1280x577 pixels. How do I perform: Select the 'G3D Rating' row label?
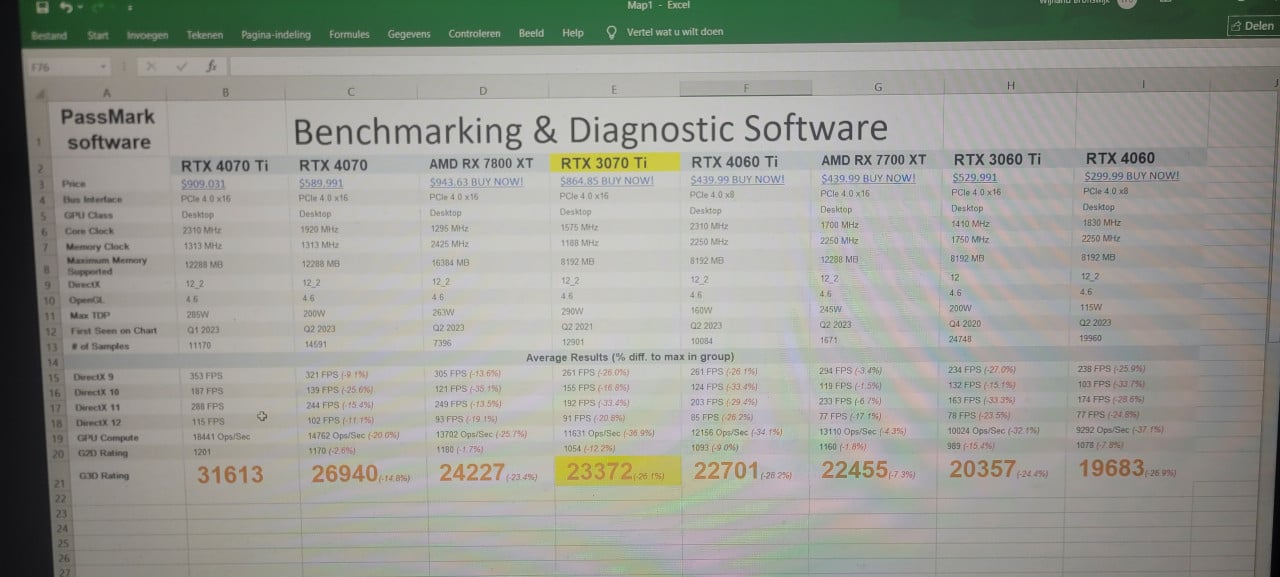102,476
